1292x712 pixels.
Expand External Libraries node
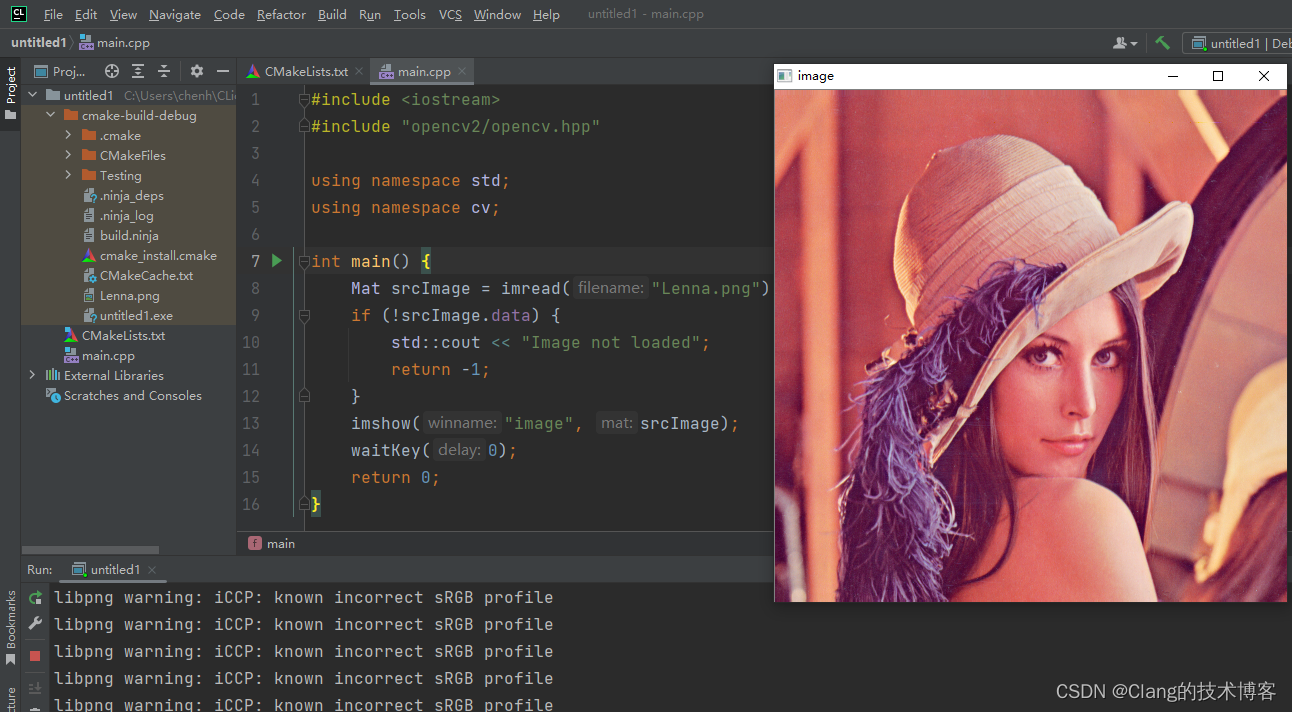click(32, 375)
